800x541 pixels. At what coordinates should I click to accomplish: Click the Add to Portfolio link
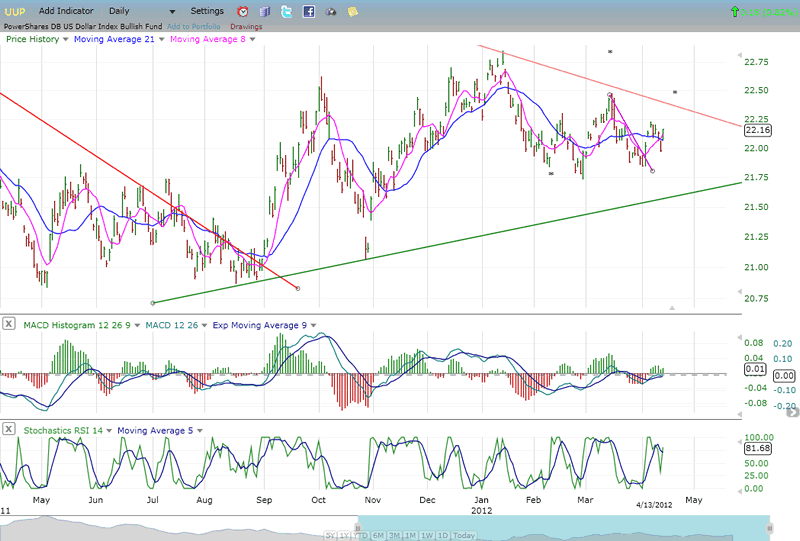tap(195, 26)
